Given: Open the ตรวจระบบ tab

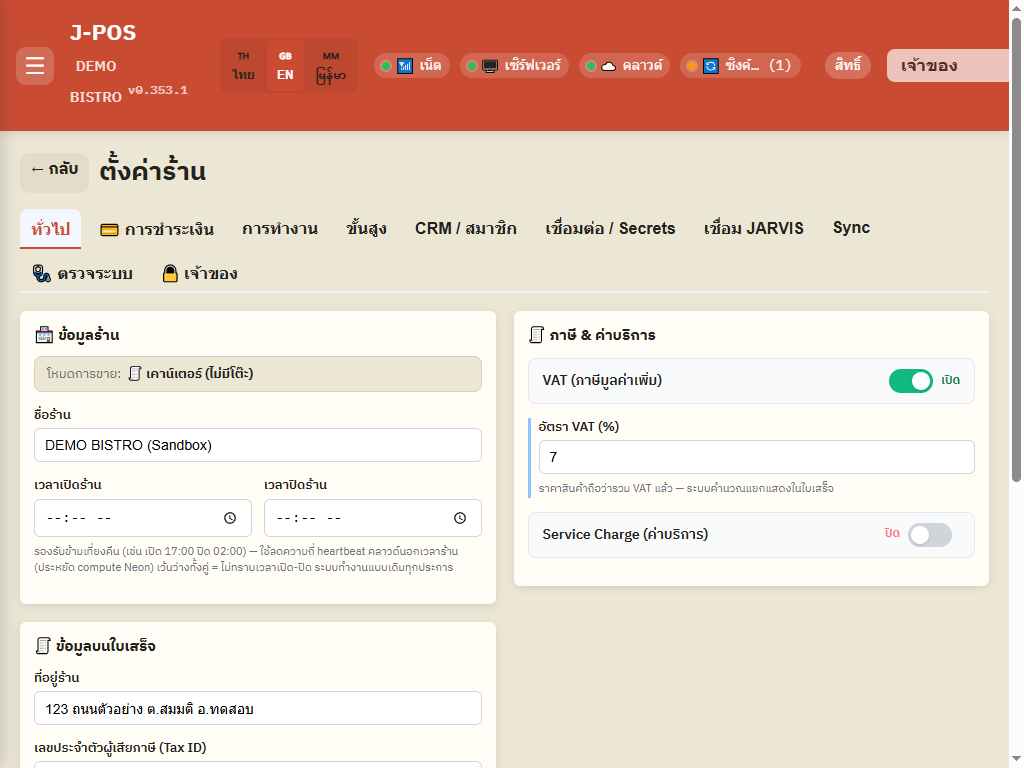Looking at the screenshot, I should coord(83,274).
